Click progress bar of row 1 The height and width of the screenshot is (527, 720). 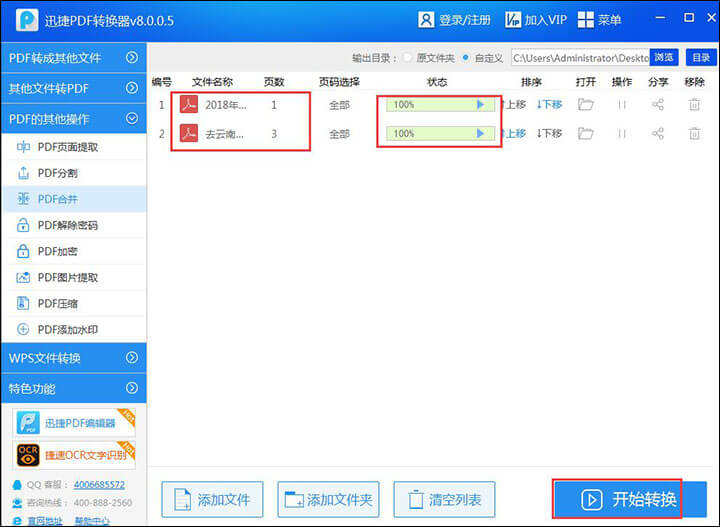pyautogui.click(x=440, y=105)
